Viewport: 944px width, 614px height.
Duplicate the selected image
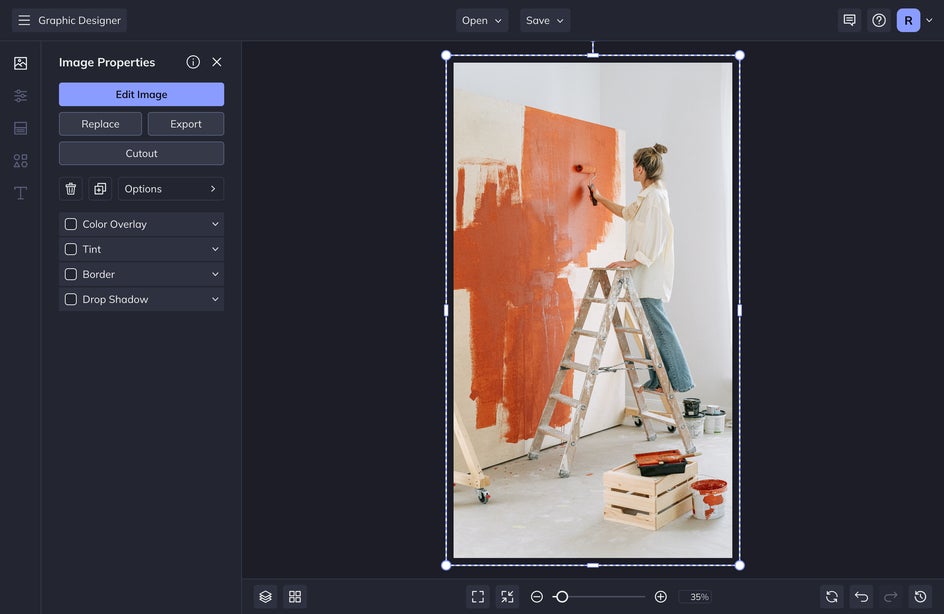100,189
